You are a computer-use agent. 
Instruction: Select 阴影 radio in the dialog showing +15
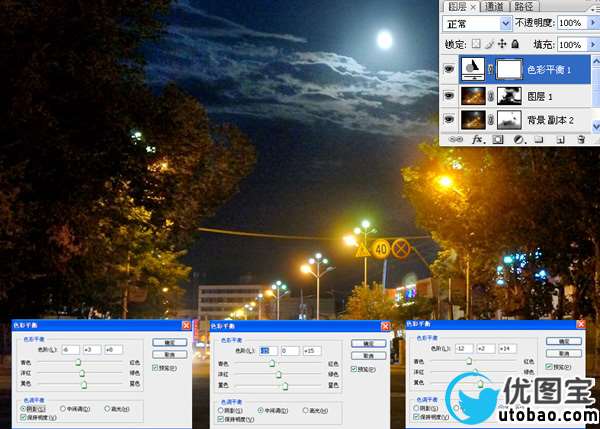coord(221,410)
